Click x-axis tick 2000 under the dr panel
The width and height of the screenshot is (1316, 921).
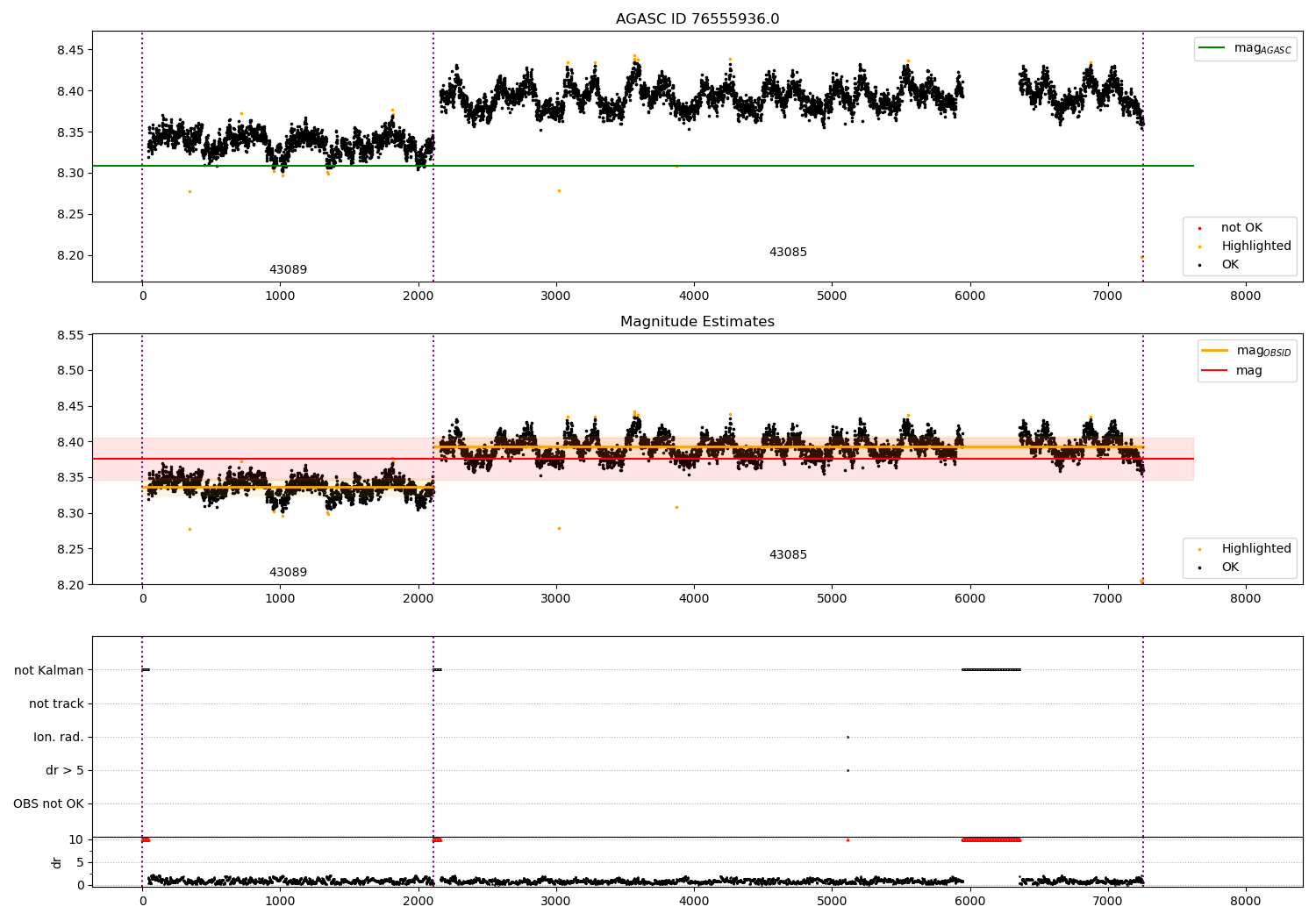tap(418, 902)
